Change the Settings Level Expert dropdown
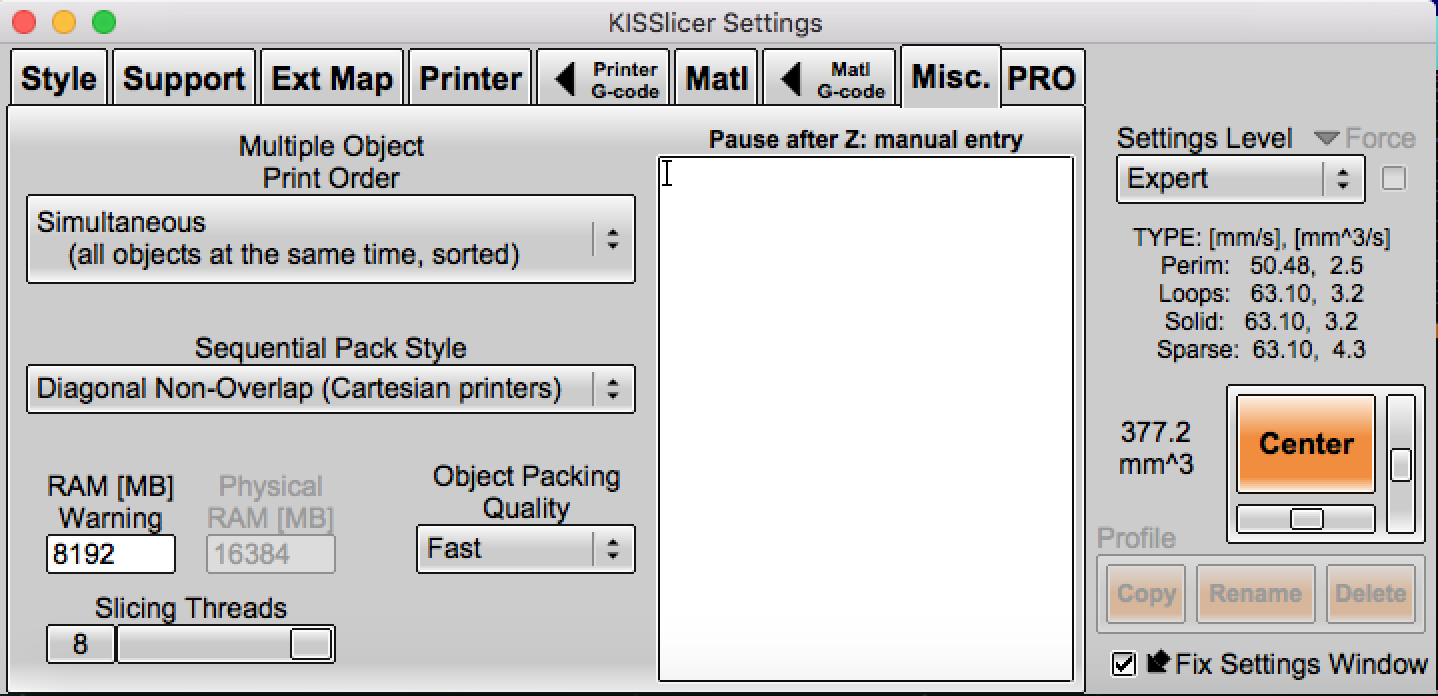 coord(1238,180)
